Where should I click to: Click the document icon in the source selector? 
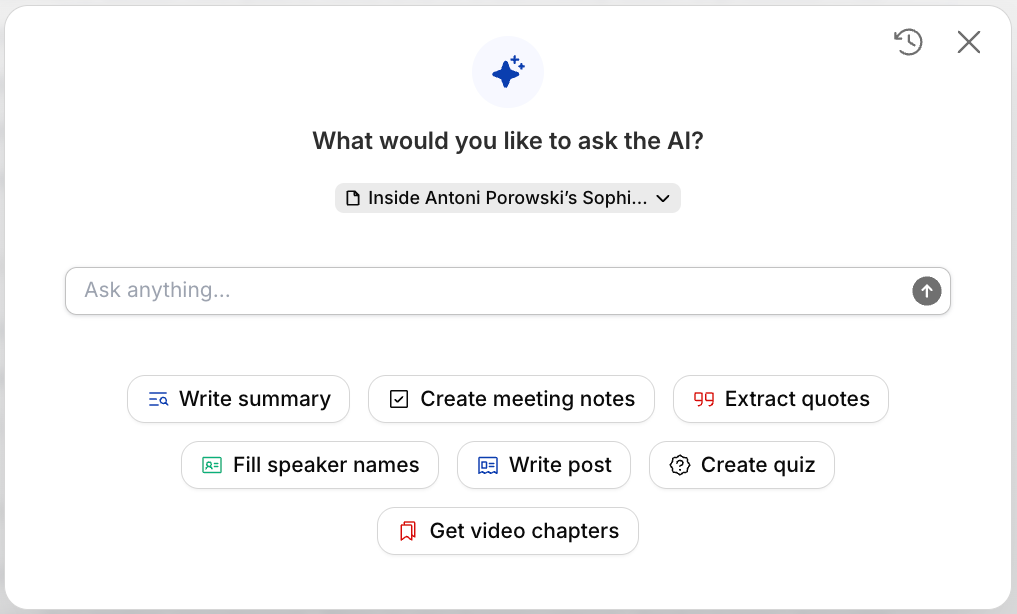click(353, 198)
